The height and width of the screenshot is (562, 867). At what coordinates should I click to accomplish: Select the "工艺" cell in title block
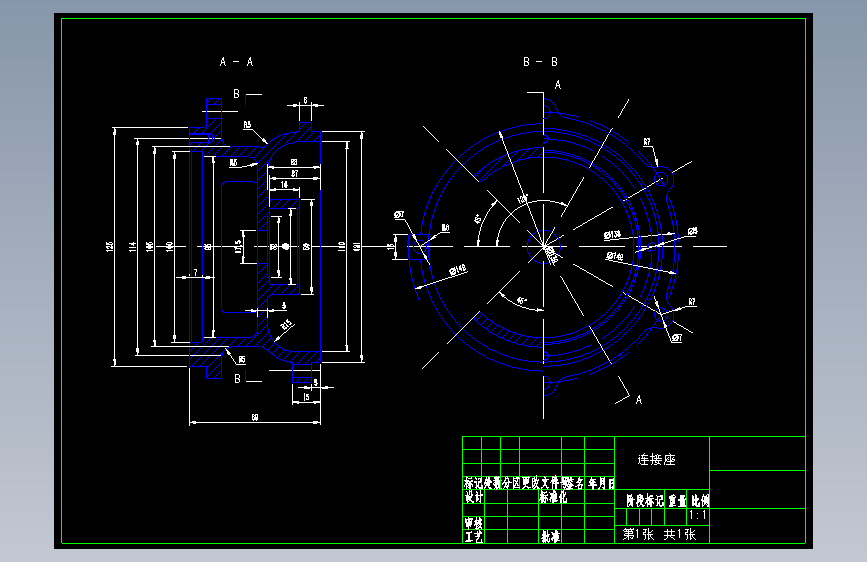(473, 537)
